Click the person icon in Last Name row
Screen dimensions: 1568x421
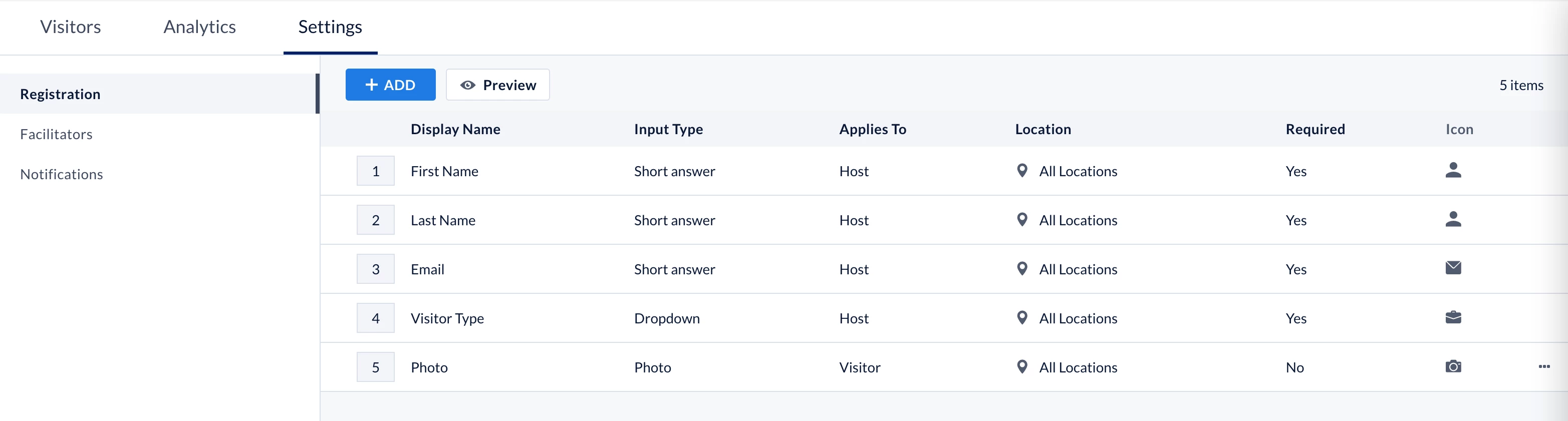pos(1453,219)
